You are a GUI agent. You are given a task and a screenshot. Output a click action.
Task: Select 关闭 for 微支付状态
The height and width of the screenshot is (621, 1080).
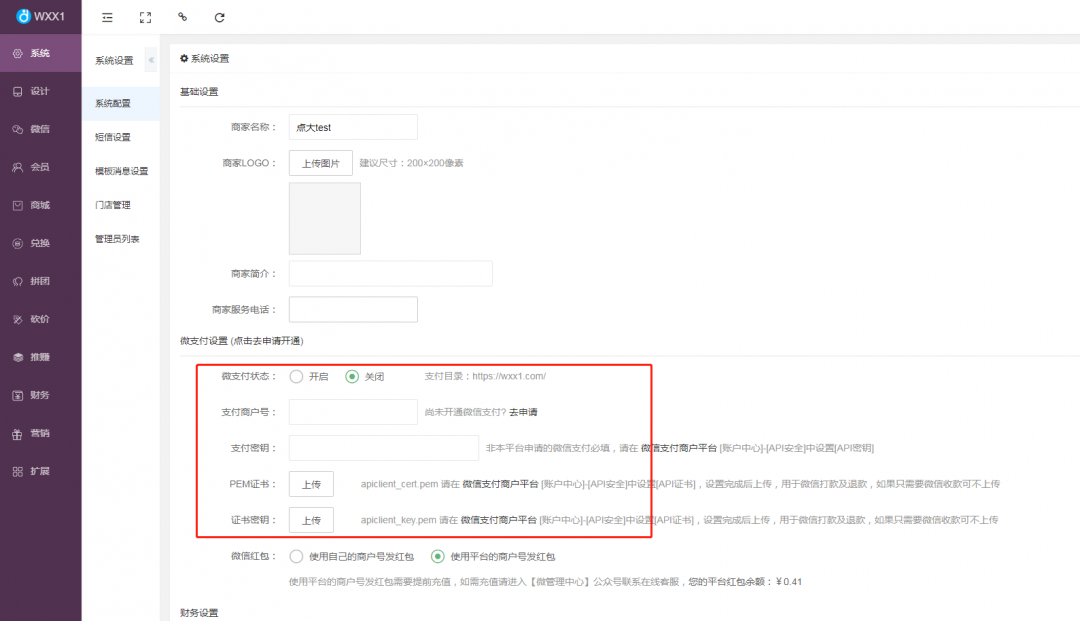[352, 377]
